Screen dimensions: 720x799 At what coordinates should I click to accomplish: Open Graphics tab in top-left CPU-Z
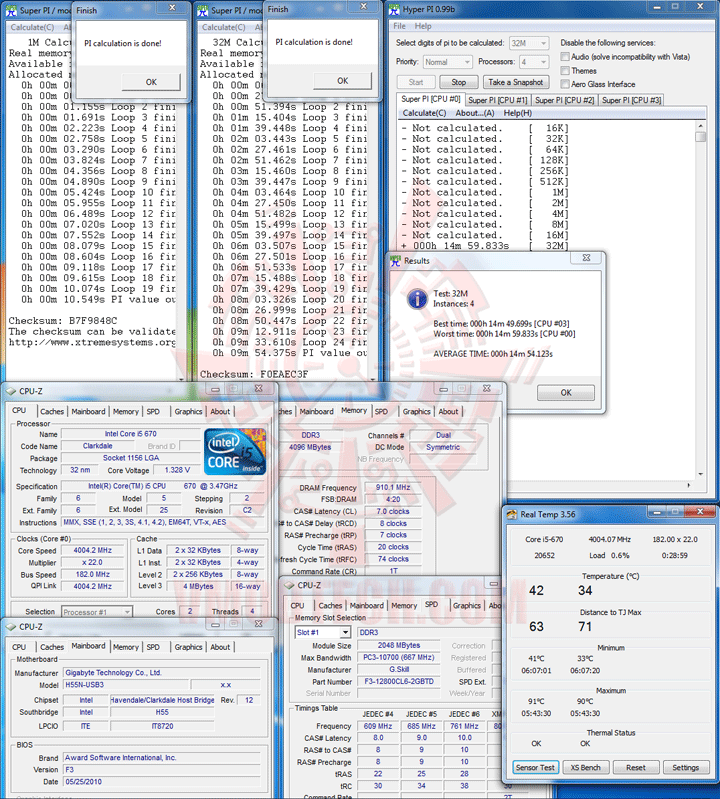(188, 412)
